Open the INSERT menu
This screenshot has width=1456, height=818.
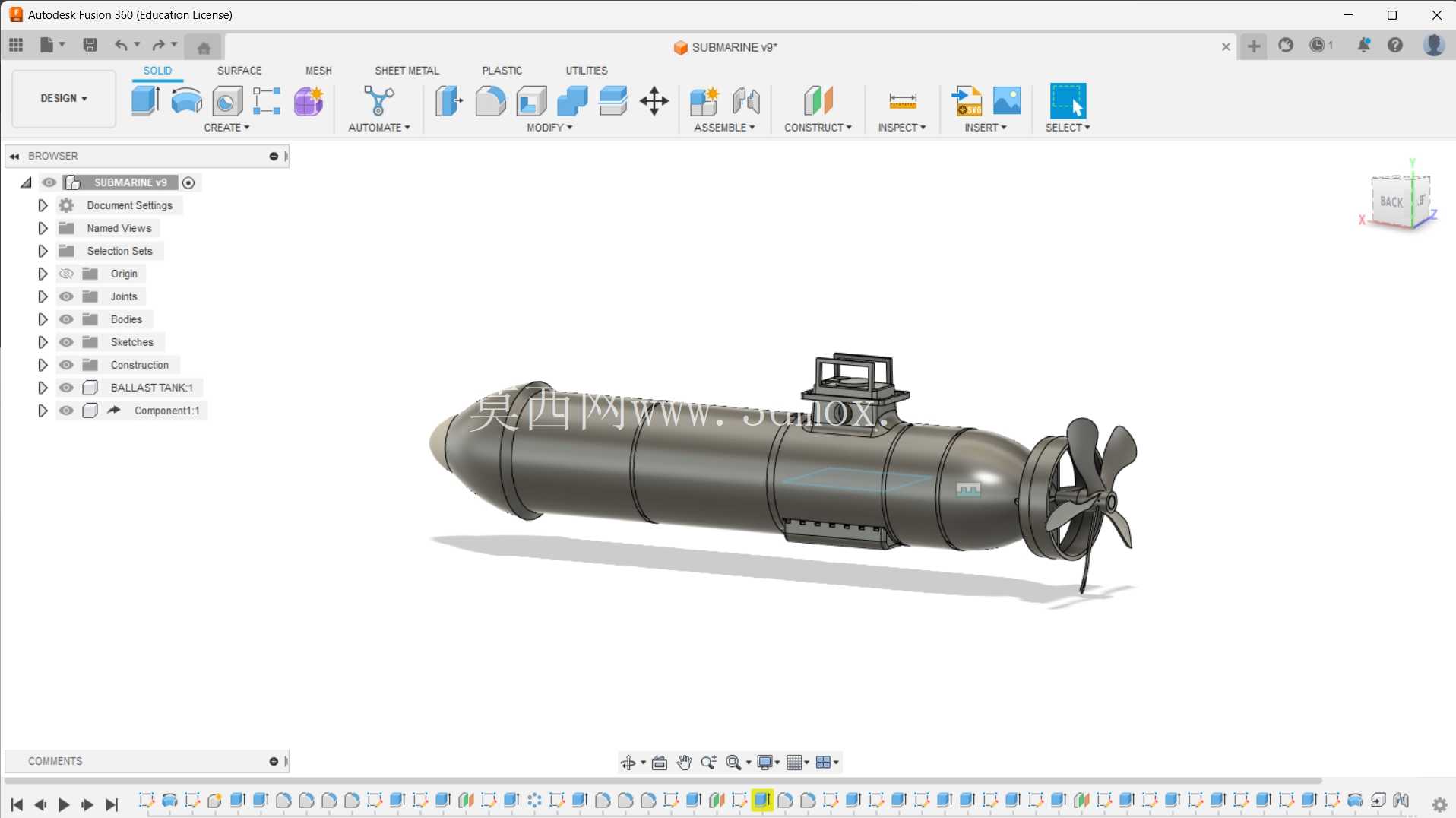986,128
